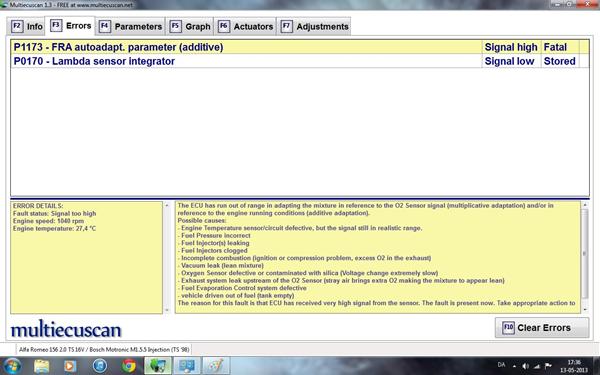This screenshot has width=600, height=375.
Task: Click the F4 key icon on Parameters tab
Action: 104,26
